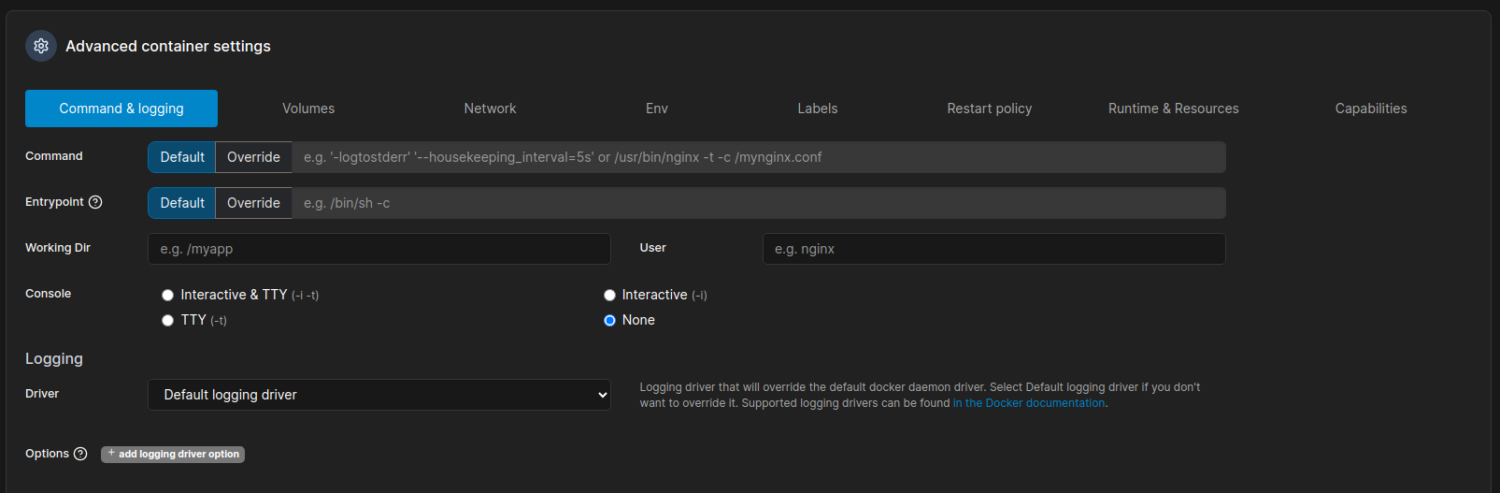
Task: Click the Options help question-mark icon
Action: pyautogui.click(x=80, y=454)
